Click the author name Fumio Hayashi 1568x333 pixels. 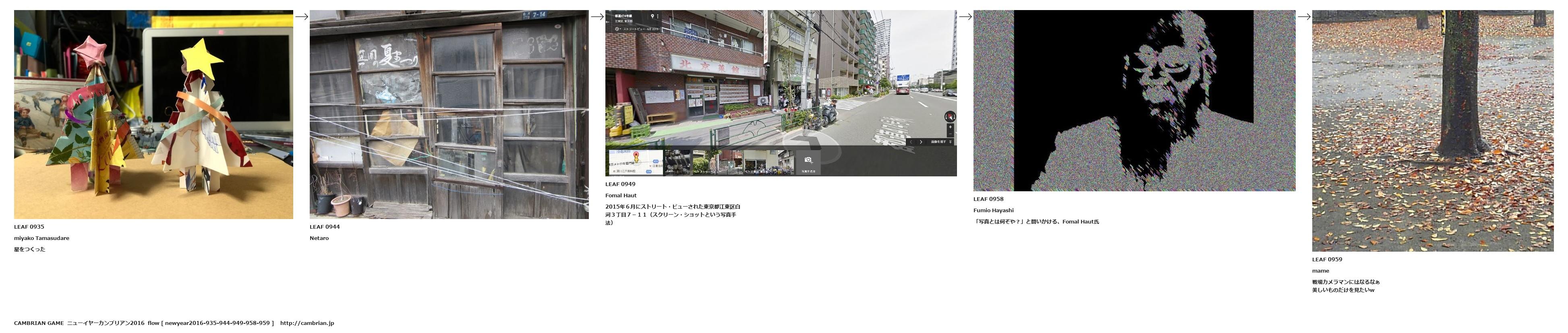pos(993,211)
